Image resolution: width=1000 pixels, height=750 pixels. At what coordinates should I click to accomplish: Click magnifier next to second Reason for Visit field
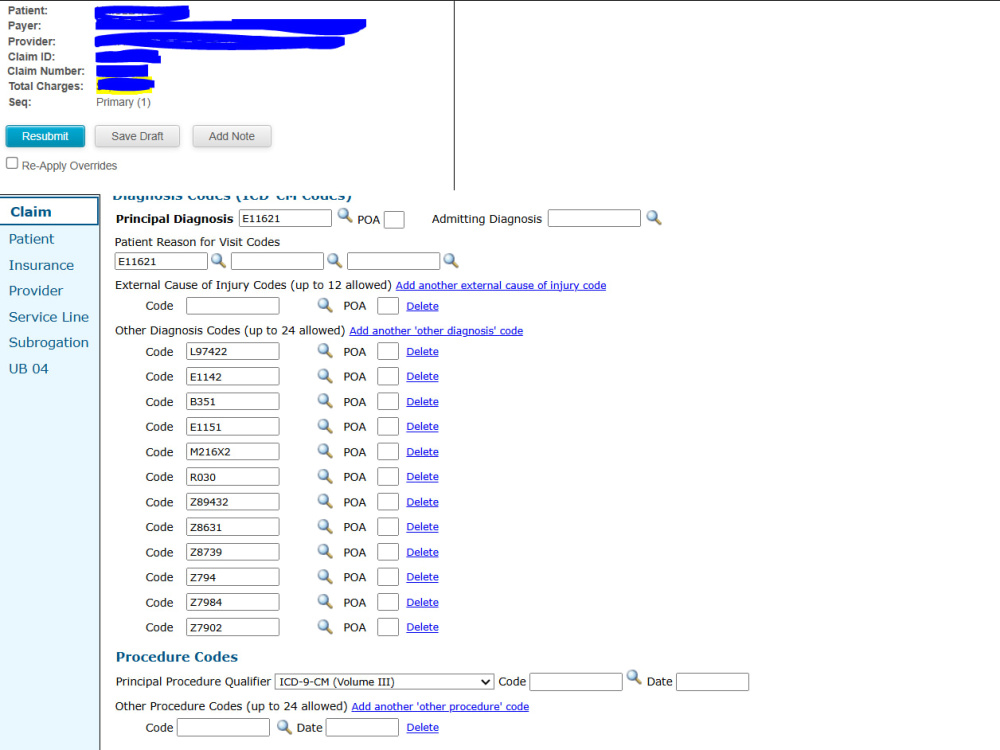coord(335,261)
